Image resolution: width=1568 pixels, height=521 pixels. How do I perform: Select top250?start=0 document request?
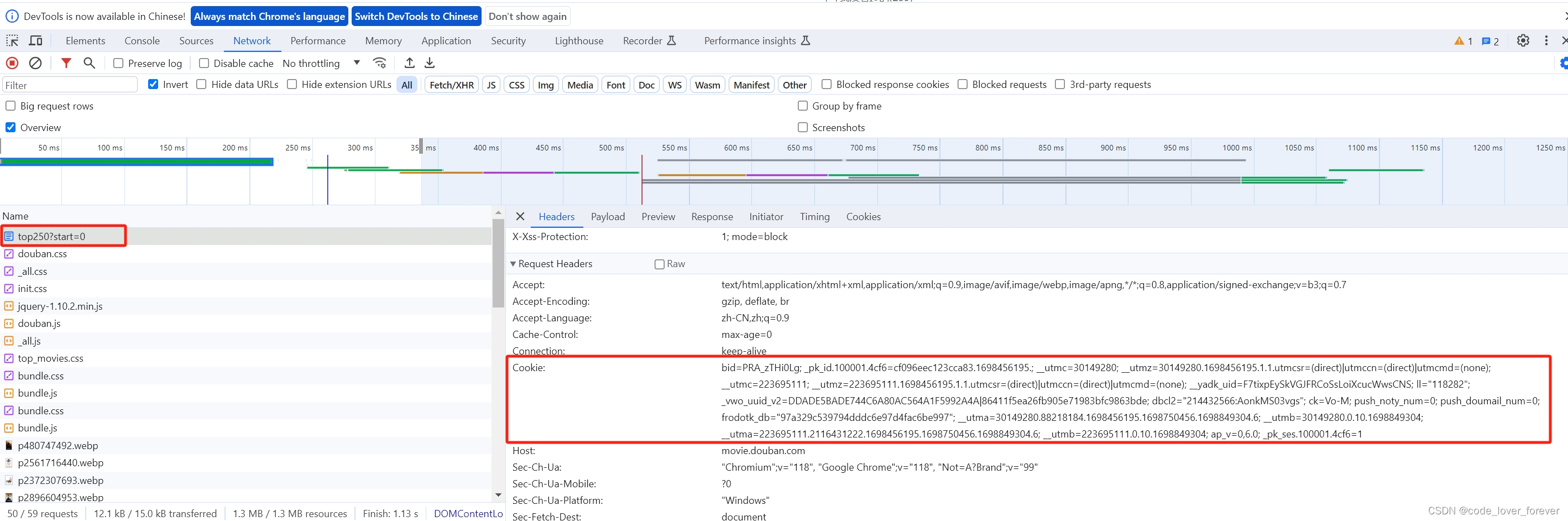245,236
